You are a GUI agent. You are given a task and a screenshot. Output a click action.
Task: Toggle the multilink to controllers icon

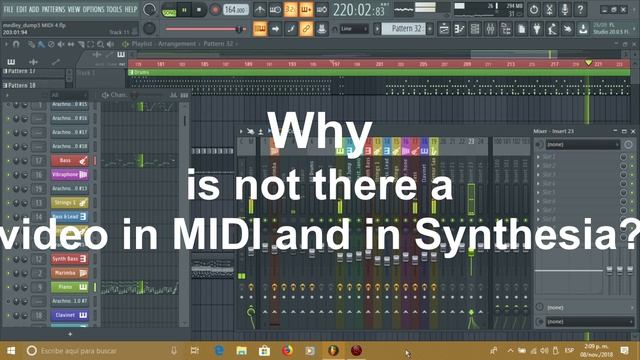click(x=306, y=29)
